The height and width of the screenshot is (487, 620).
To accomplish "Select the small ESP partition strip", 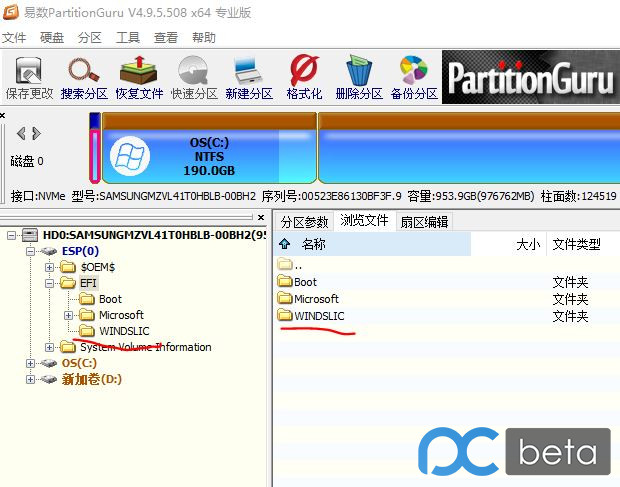I will point(95,148).
